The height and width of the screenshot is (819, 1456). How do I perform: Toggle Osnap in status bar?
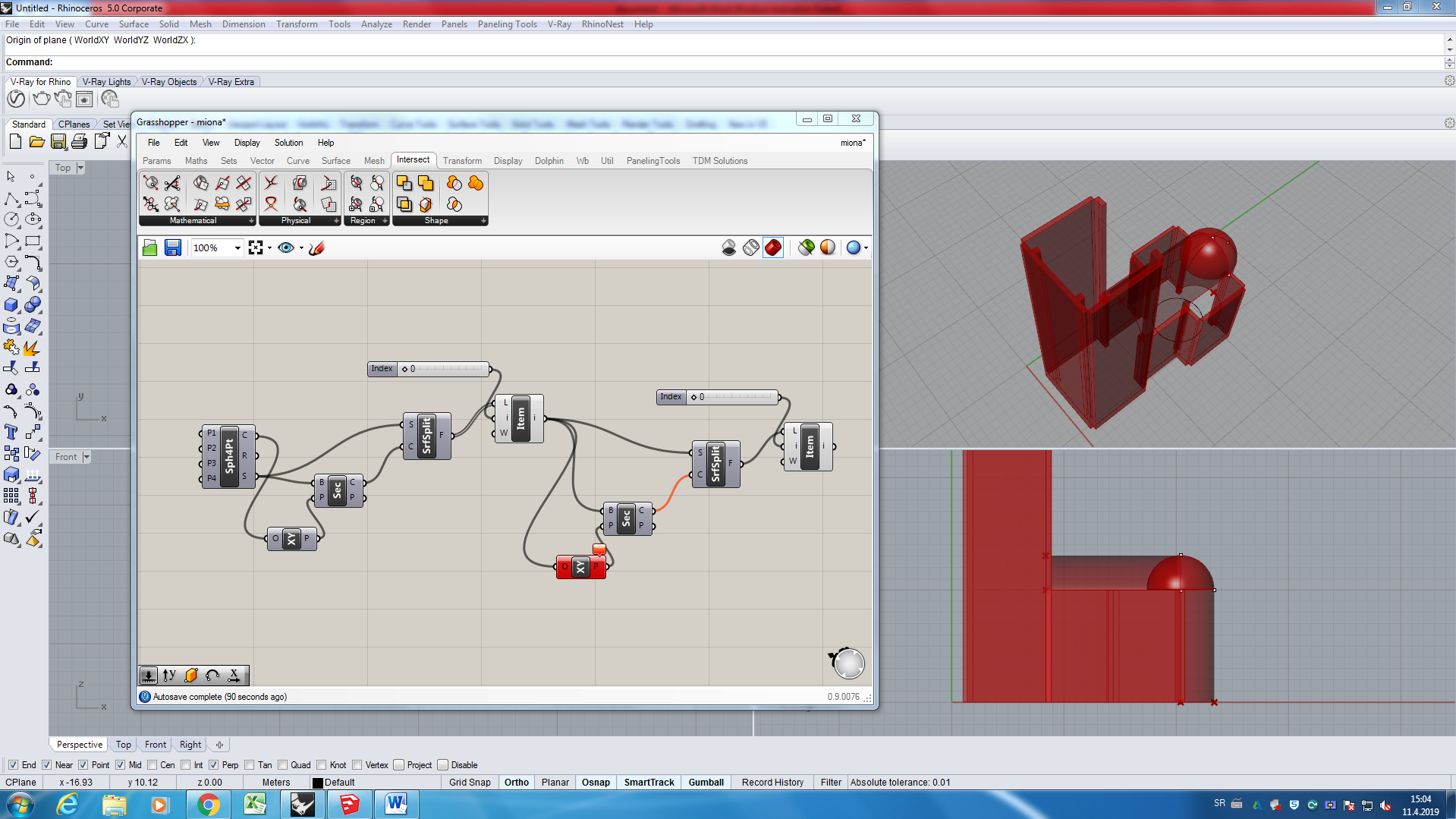[x=596, y=783]
